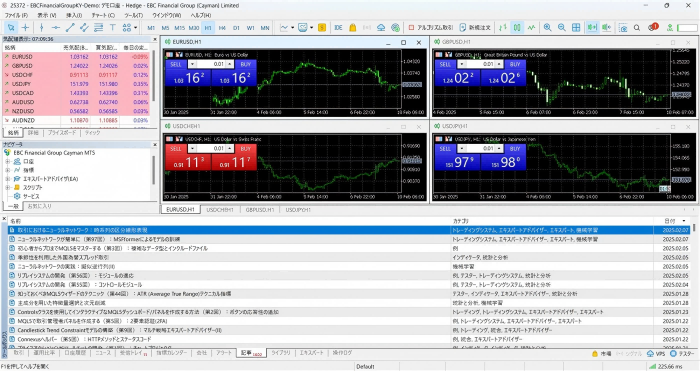Click the USDCHF volume input field

click(211, 149)
